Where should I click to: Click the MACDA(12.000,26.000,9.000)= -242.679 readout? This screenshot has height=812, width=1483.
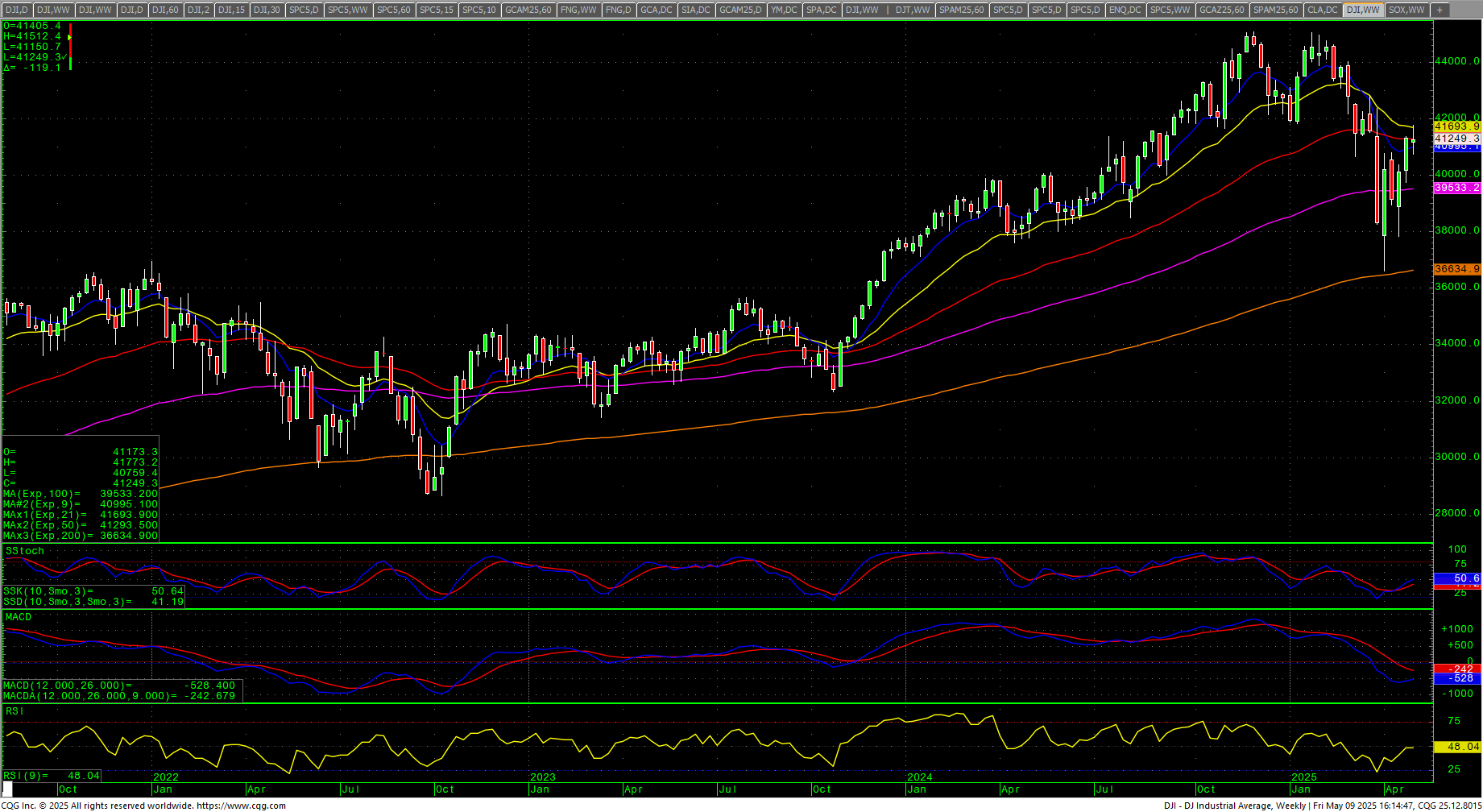pos(119,696)
